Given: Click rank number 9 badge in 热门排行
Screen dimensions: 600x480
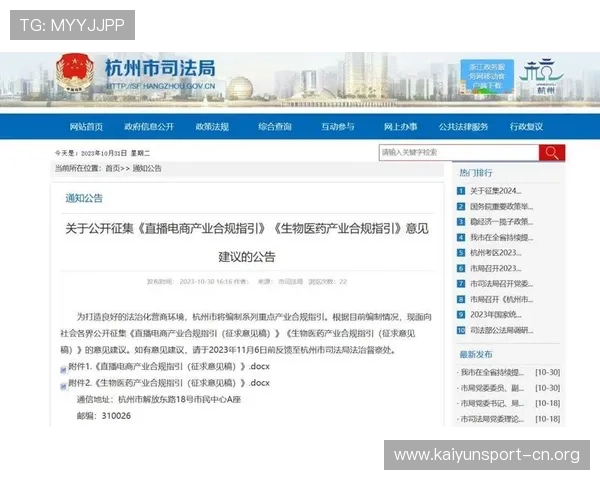Looking at the screenshot, I should [461, 315].
